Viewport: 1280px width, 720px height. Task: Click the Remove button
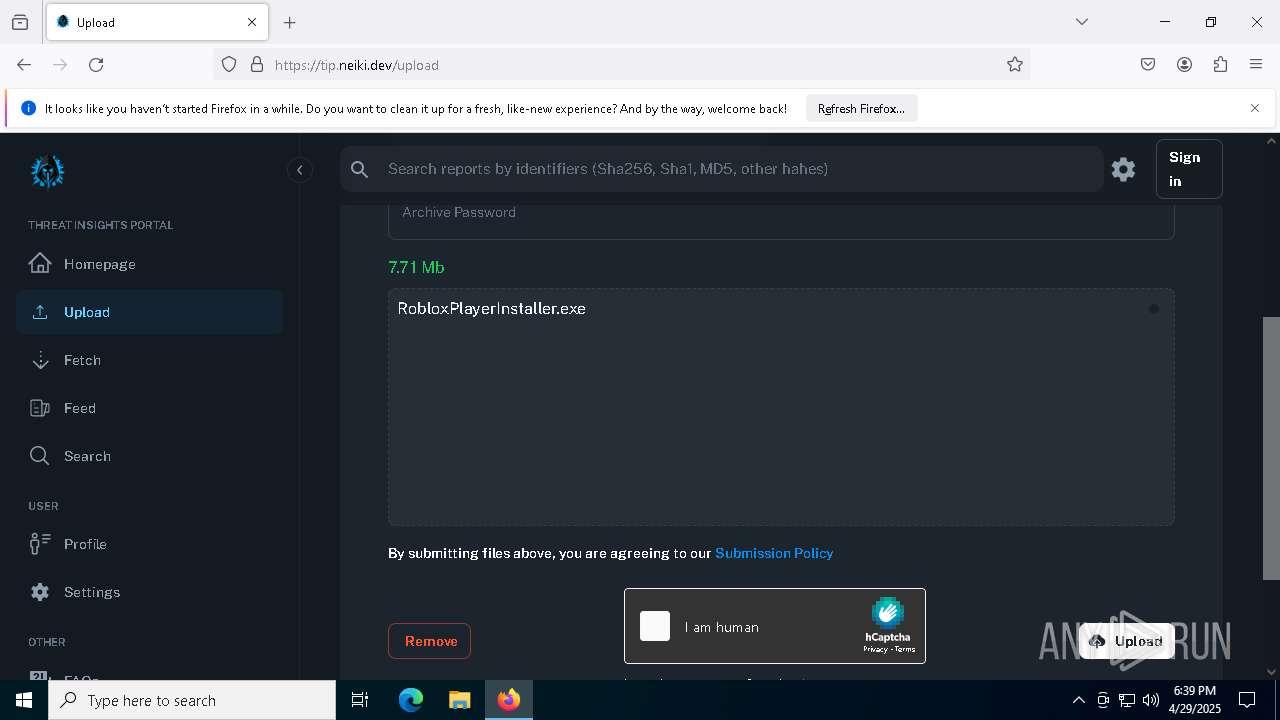click(429, 641)
